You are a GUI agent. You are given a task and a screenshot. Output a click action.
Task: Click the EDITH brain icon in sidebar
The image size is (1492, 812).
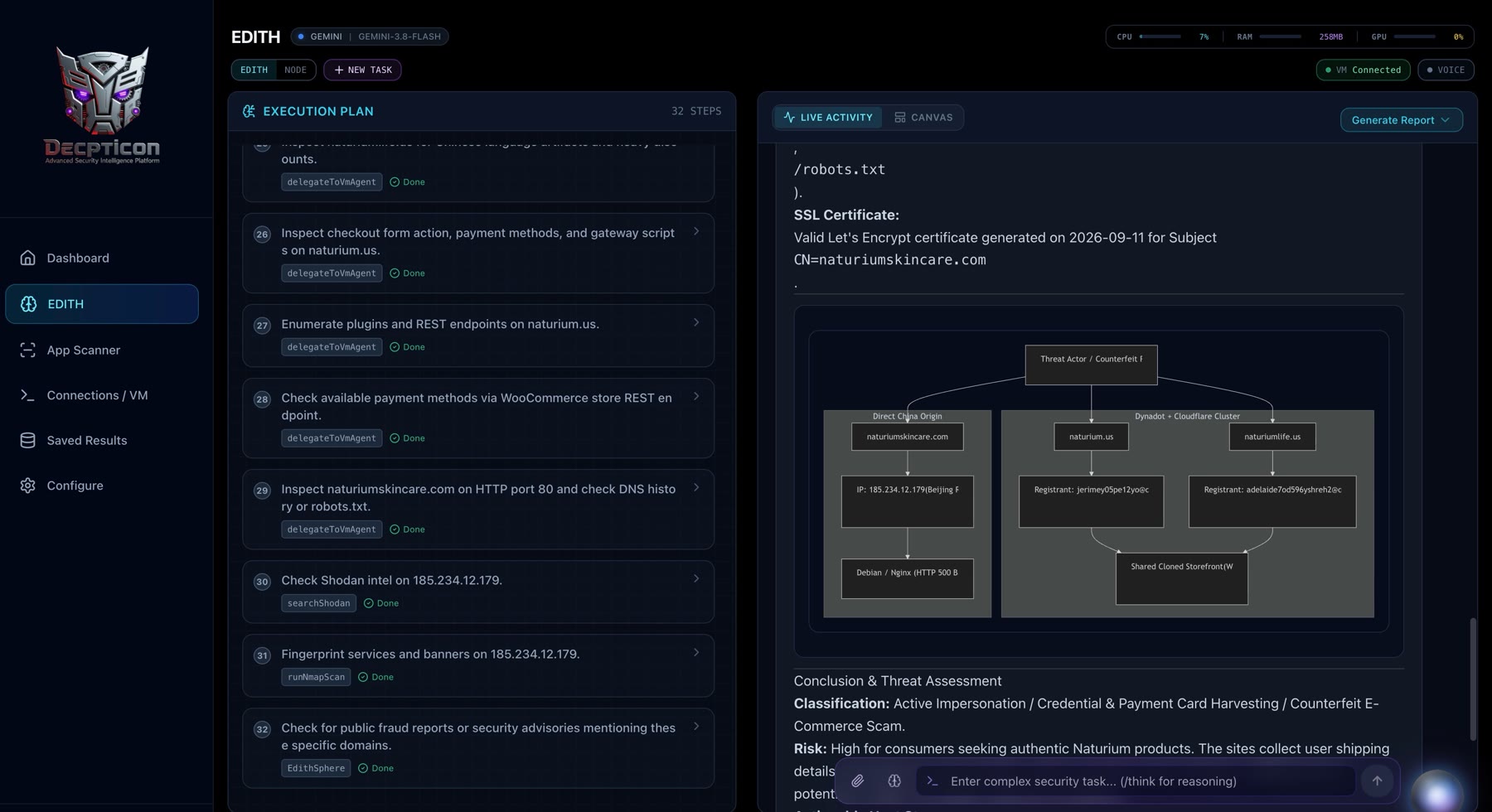(28, 304)
